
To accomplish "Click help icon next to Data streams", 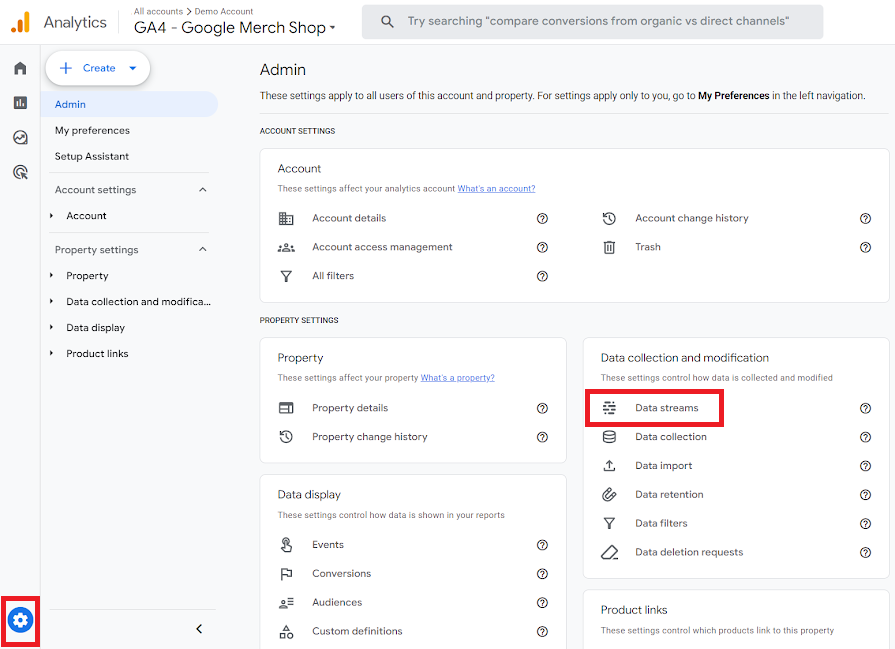I will [865, 408].
